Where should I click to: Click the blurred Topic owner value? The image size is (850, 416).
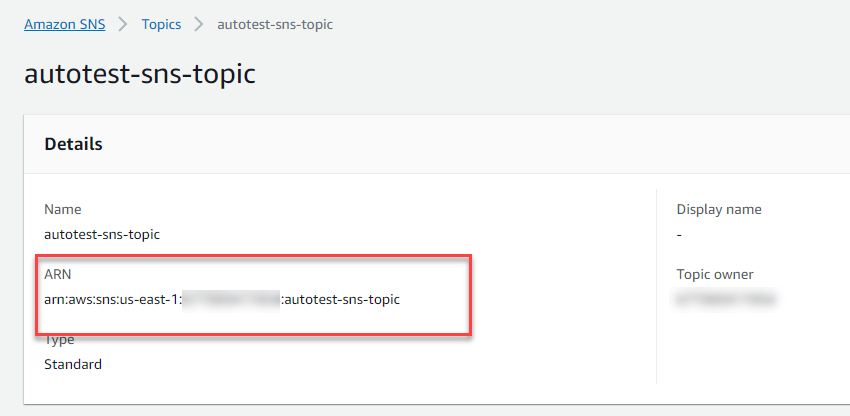pos(727,299)
